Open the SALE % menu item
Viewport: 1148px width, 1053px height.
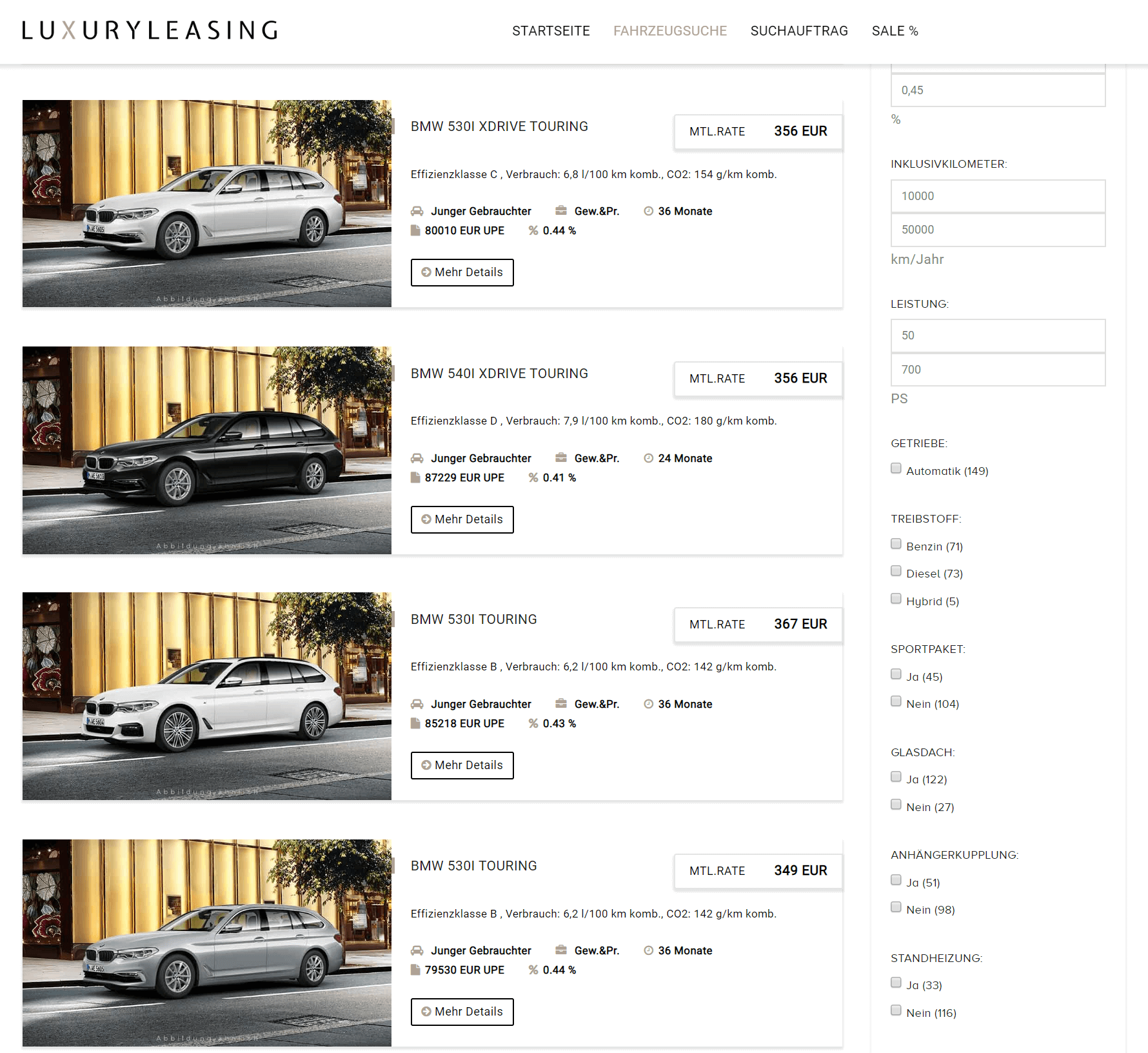[x=895, y=31]
